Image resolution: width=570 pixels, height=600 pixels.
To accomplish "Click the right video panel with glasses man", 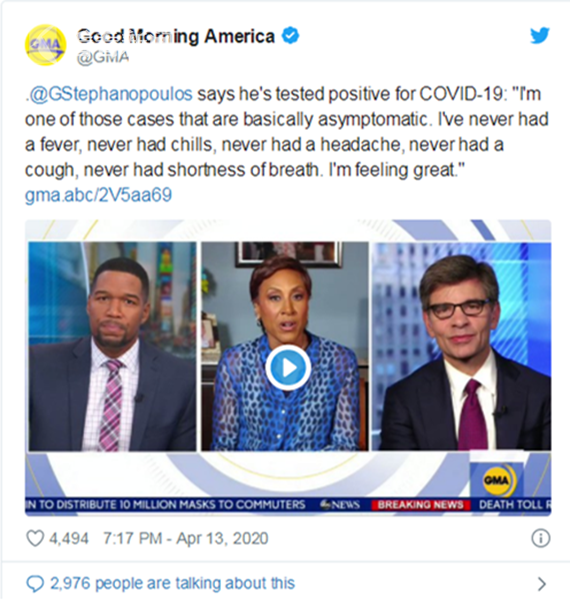I will 461,346.
